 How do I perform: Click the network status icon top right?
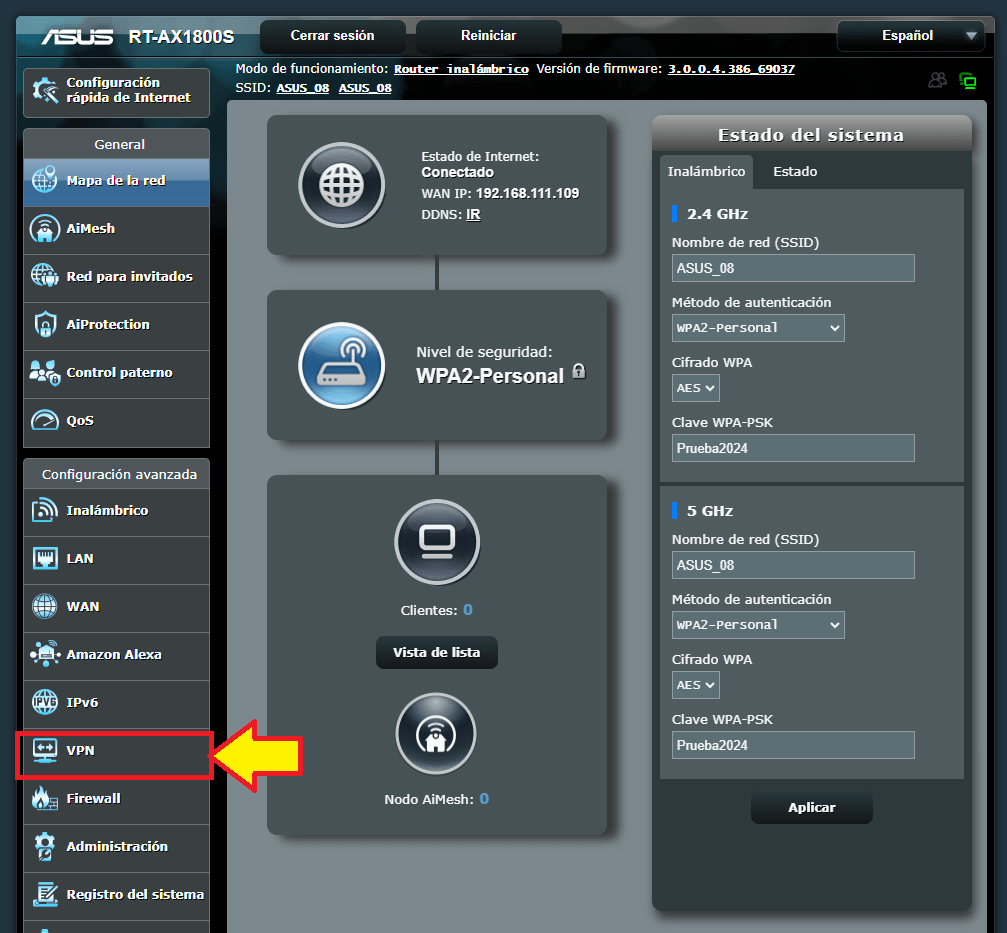tap(967, 81)
